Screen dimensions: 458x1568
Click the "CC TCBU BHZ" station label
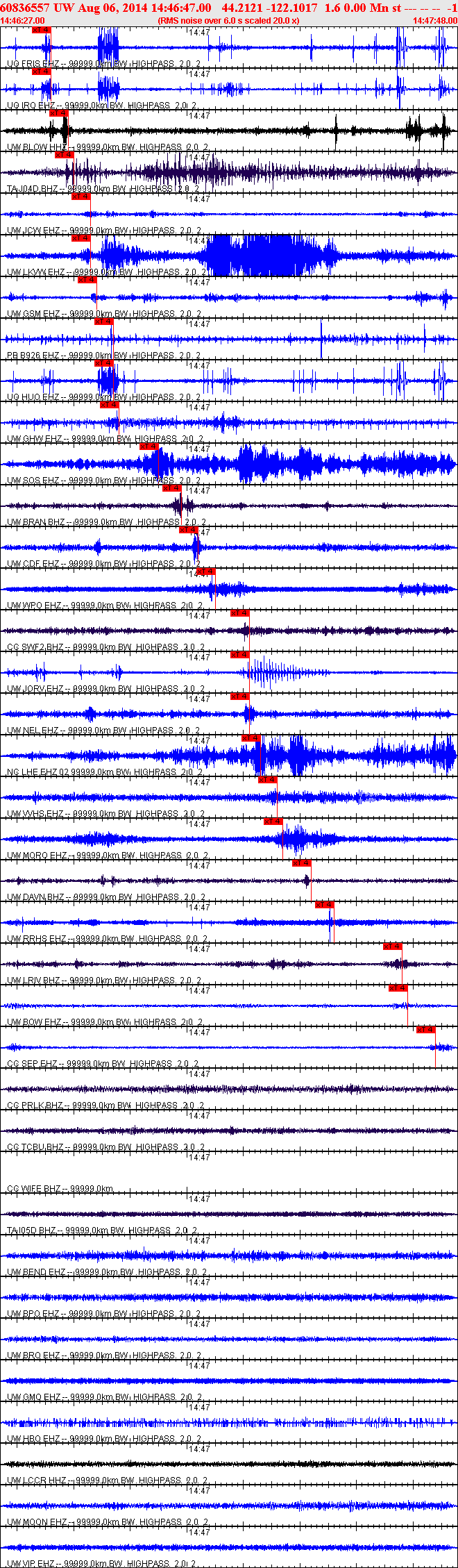35,1147
